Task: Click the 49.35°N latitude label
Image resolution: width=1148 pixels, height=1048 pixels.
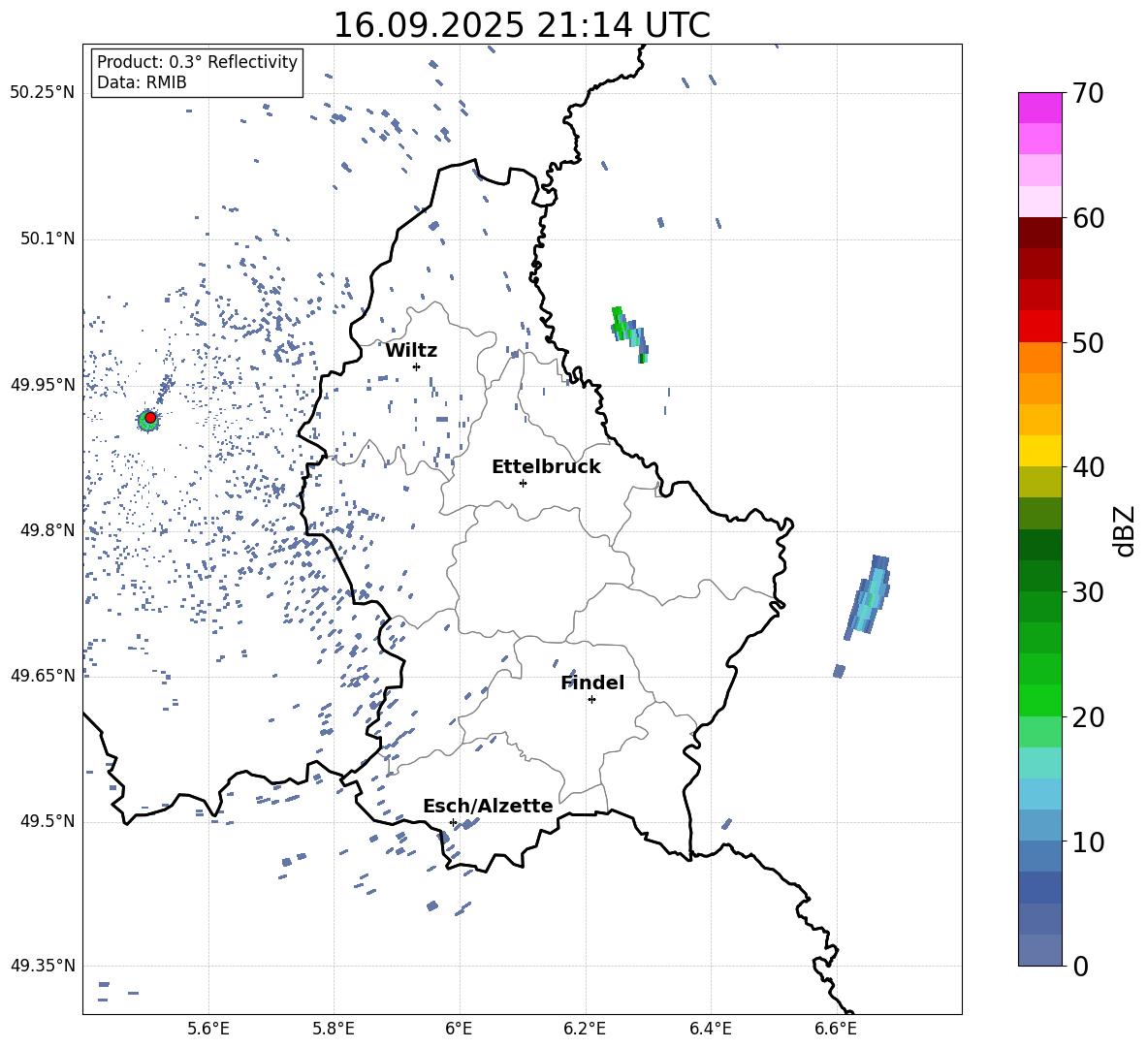Action: coord(43,966)
